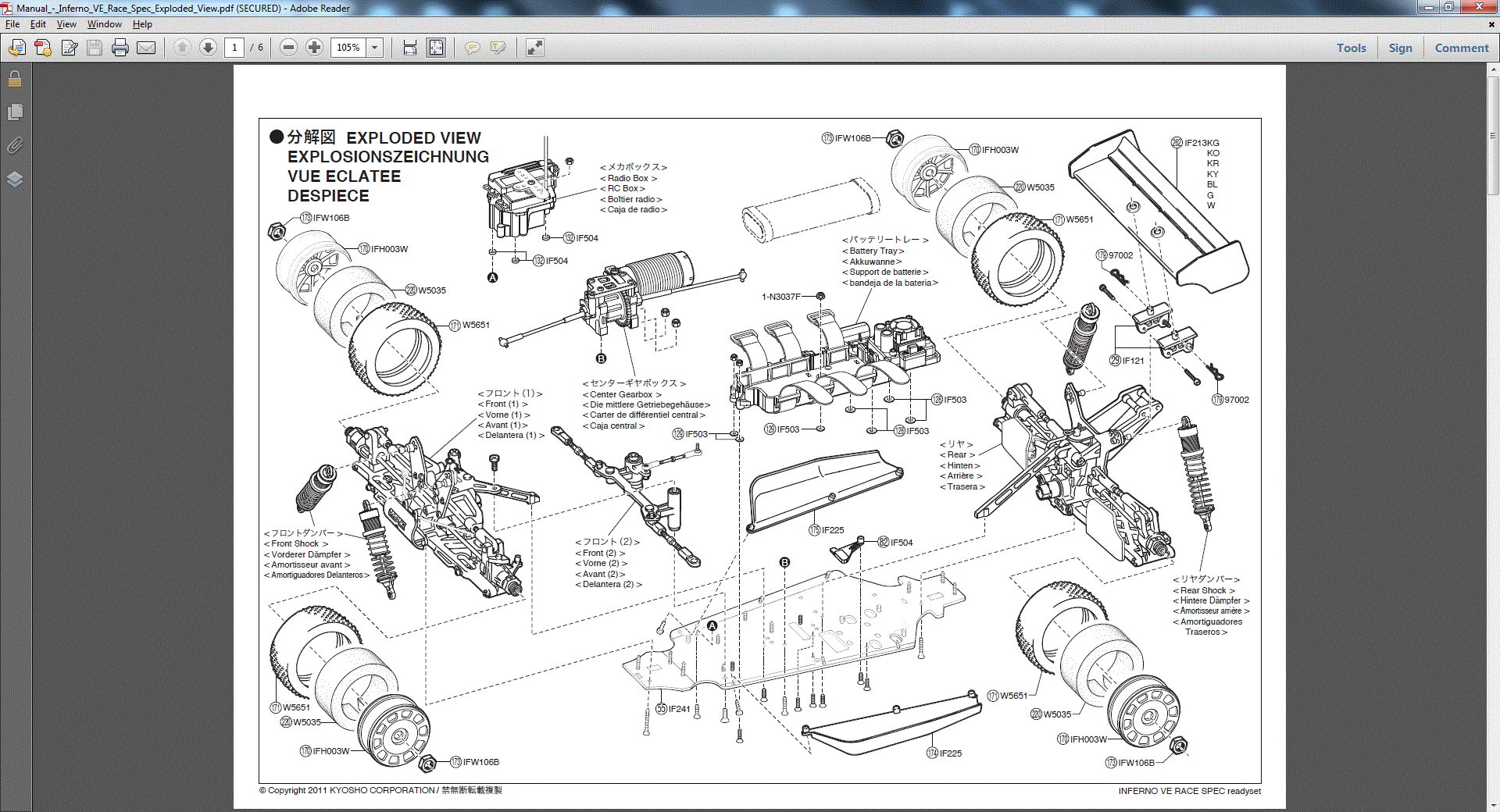Open the Edit menu
This screenshot has height=812, width=1500.
(x=37, y=24)
